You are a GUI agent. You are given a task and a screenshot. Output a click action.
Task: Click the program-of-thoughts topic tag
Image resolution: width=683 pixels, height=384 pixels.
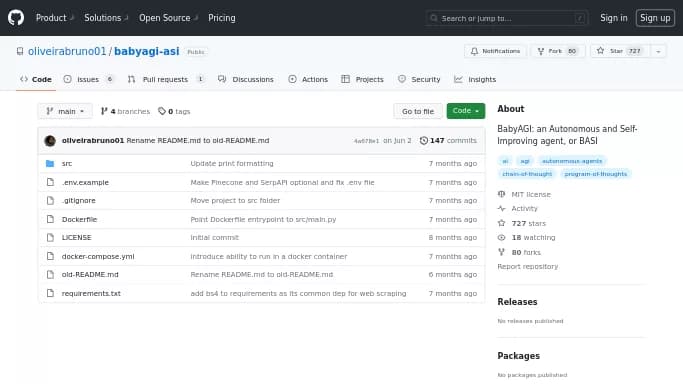(595, 174)
